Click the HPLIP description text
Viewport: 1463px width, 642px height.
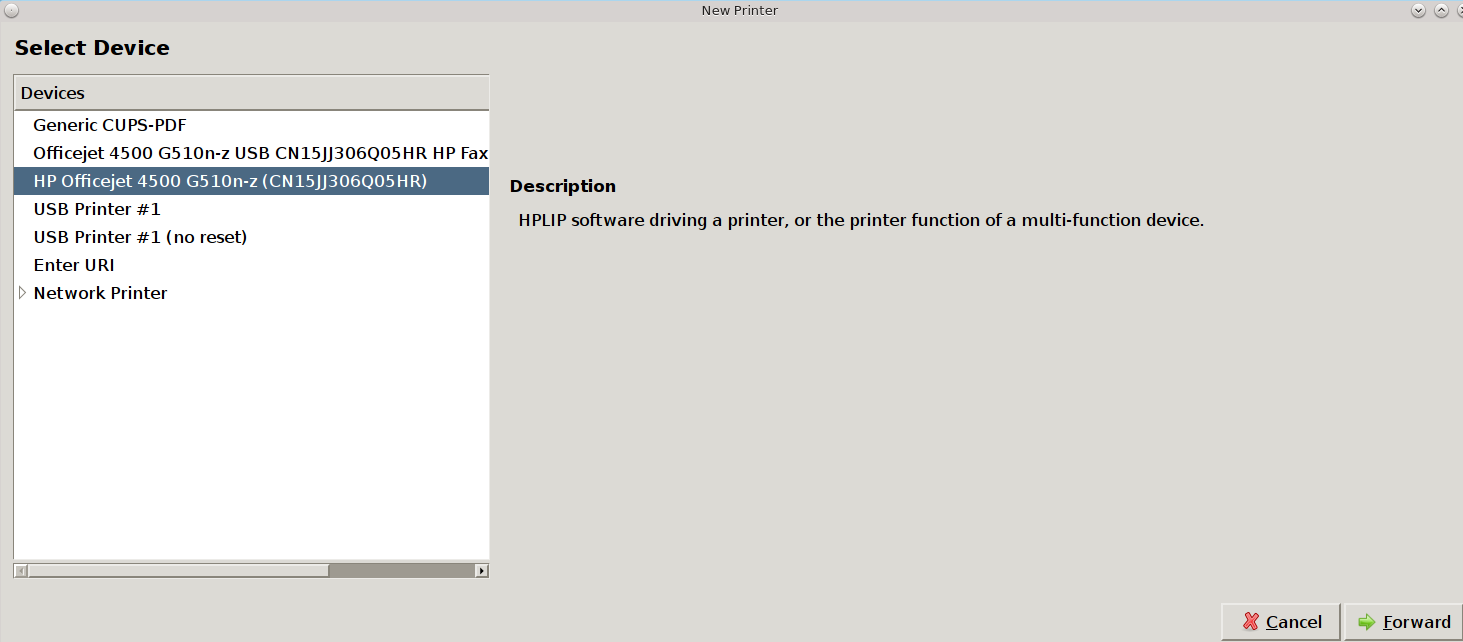[x=861, y=220]
